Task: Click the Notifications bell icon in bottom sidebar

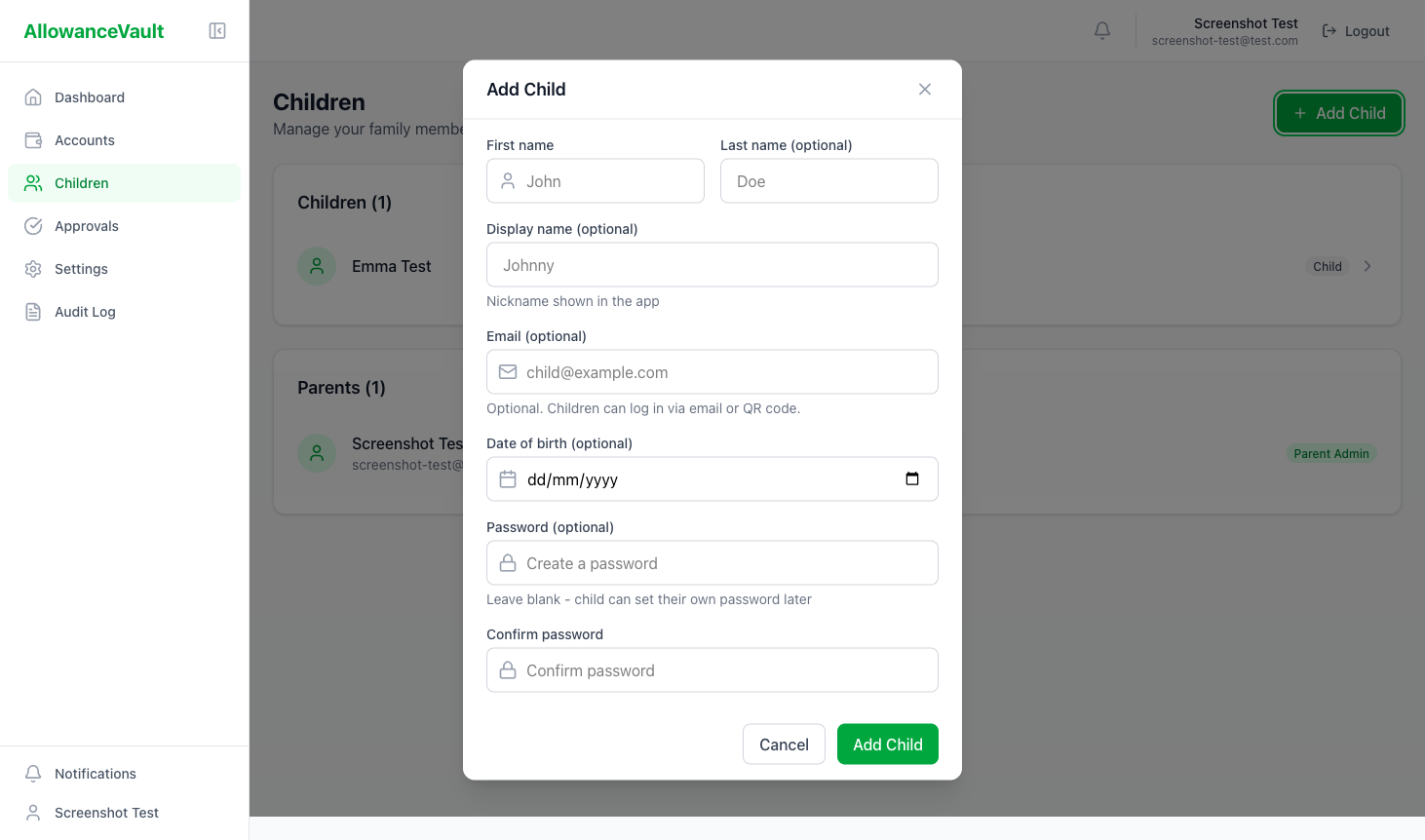Action: pos(32,773)
